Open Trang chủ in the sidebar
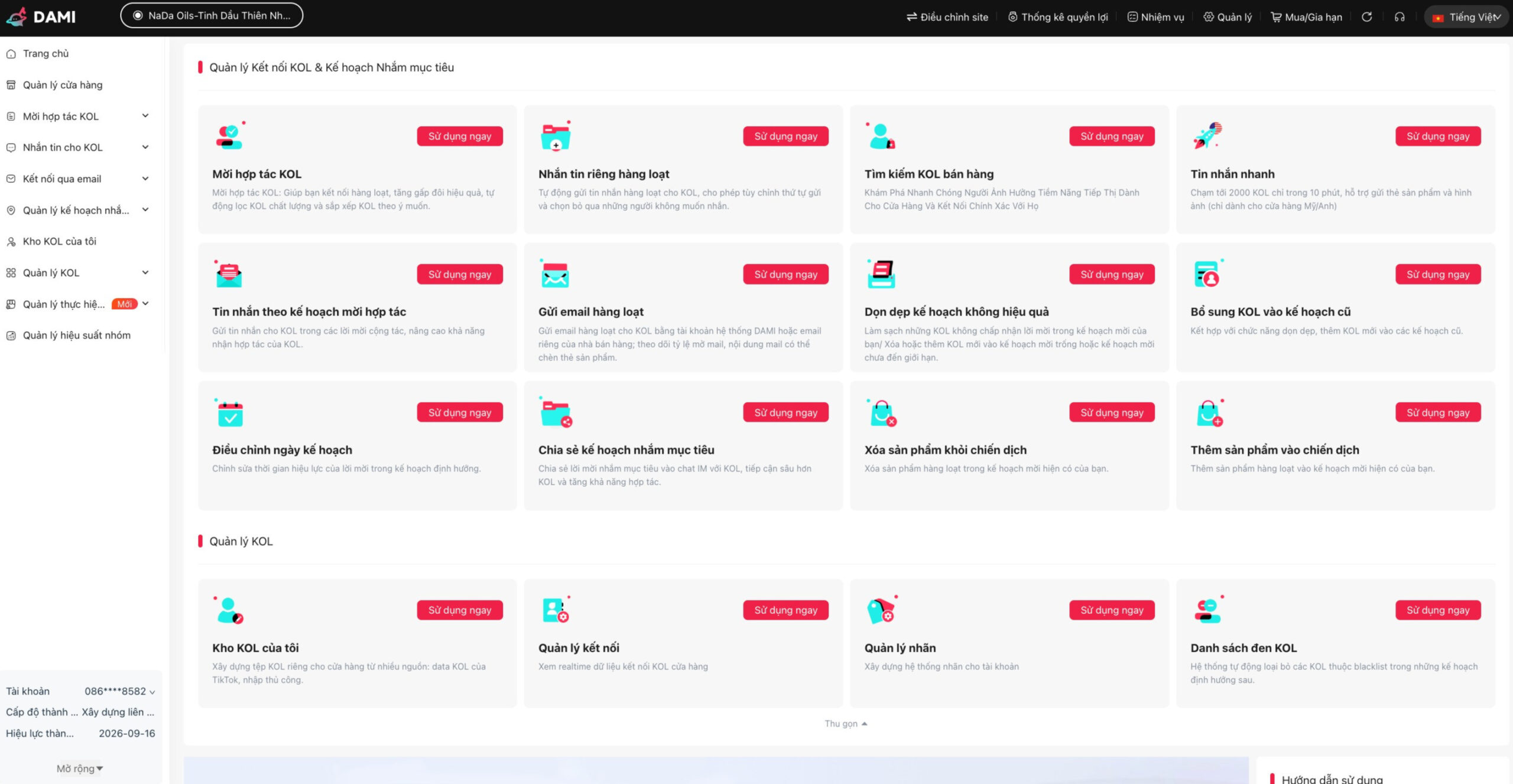1513x784 pixels. [46, 54]
